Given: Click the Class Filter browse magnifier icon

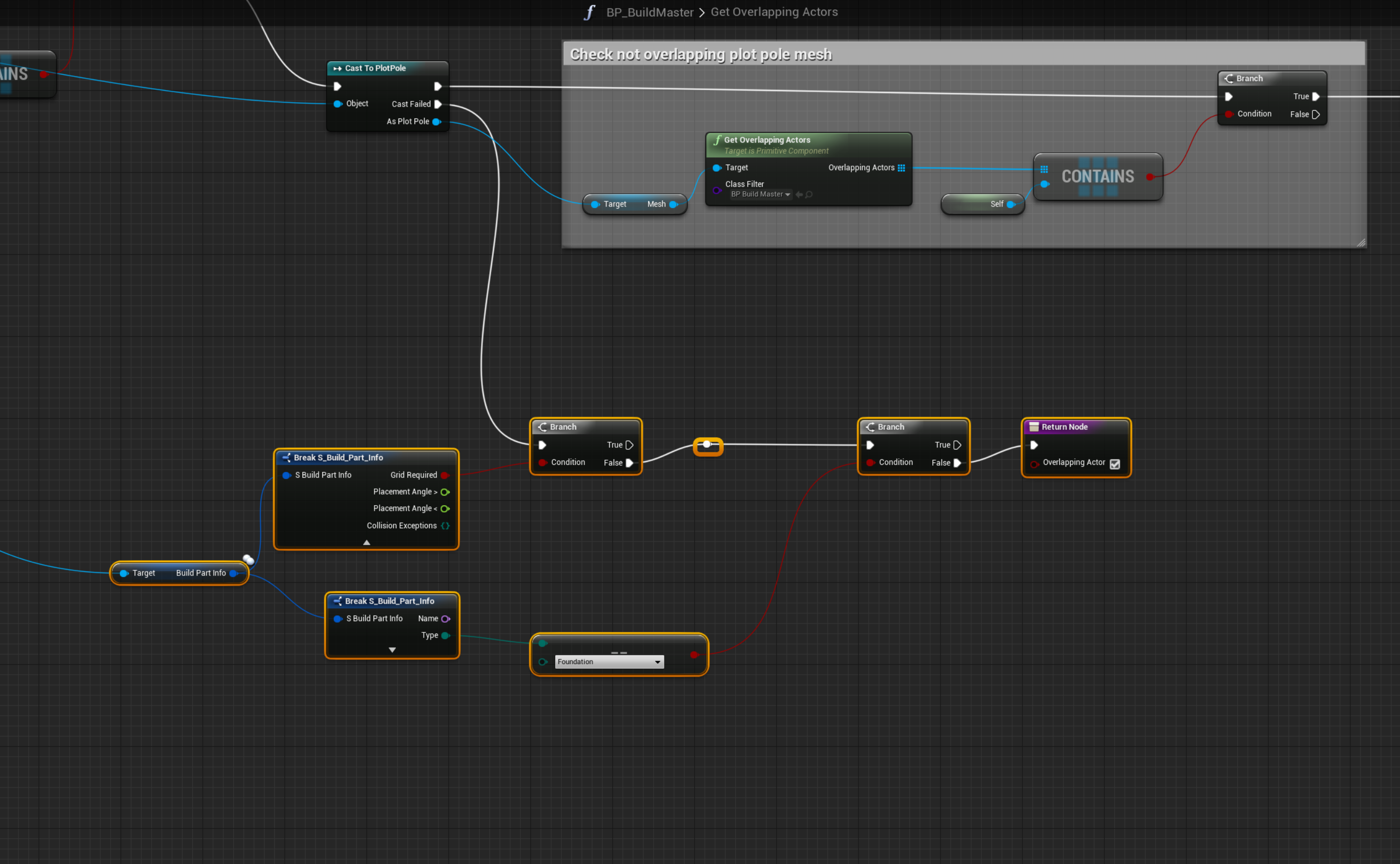Looking at the screenshot, I should click(809, 195).
